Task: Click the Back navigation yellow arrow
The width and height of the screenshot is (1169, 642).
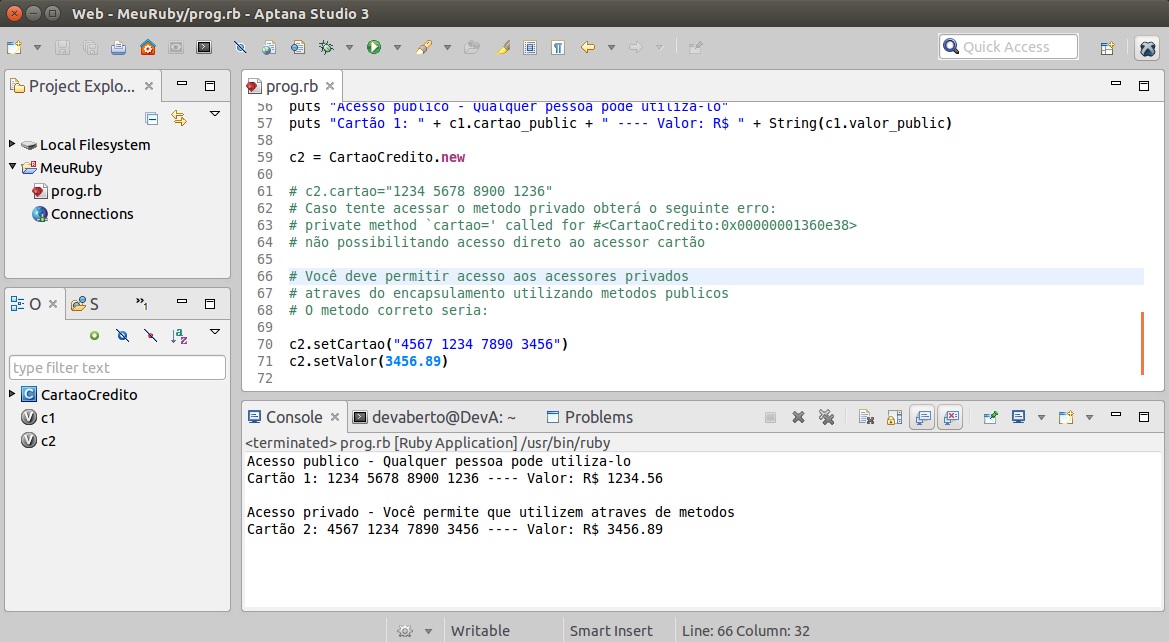Action: [x=588, y=47]
